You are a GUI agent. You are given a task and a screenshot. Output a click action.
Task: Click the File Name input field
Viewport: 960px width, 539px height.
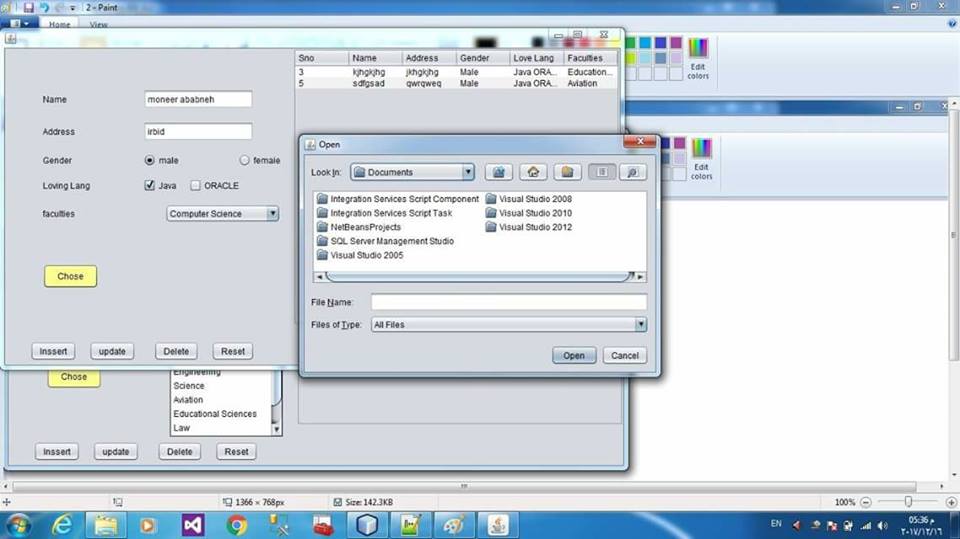(x=509, y=302)
